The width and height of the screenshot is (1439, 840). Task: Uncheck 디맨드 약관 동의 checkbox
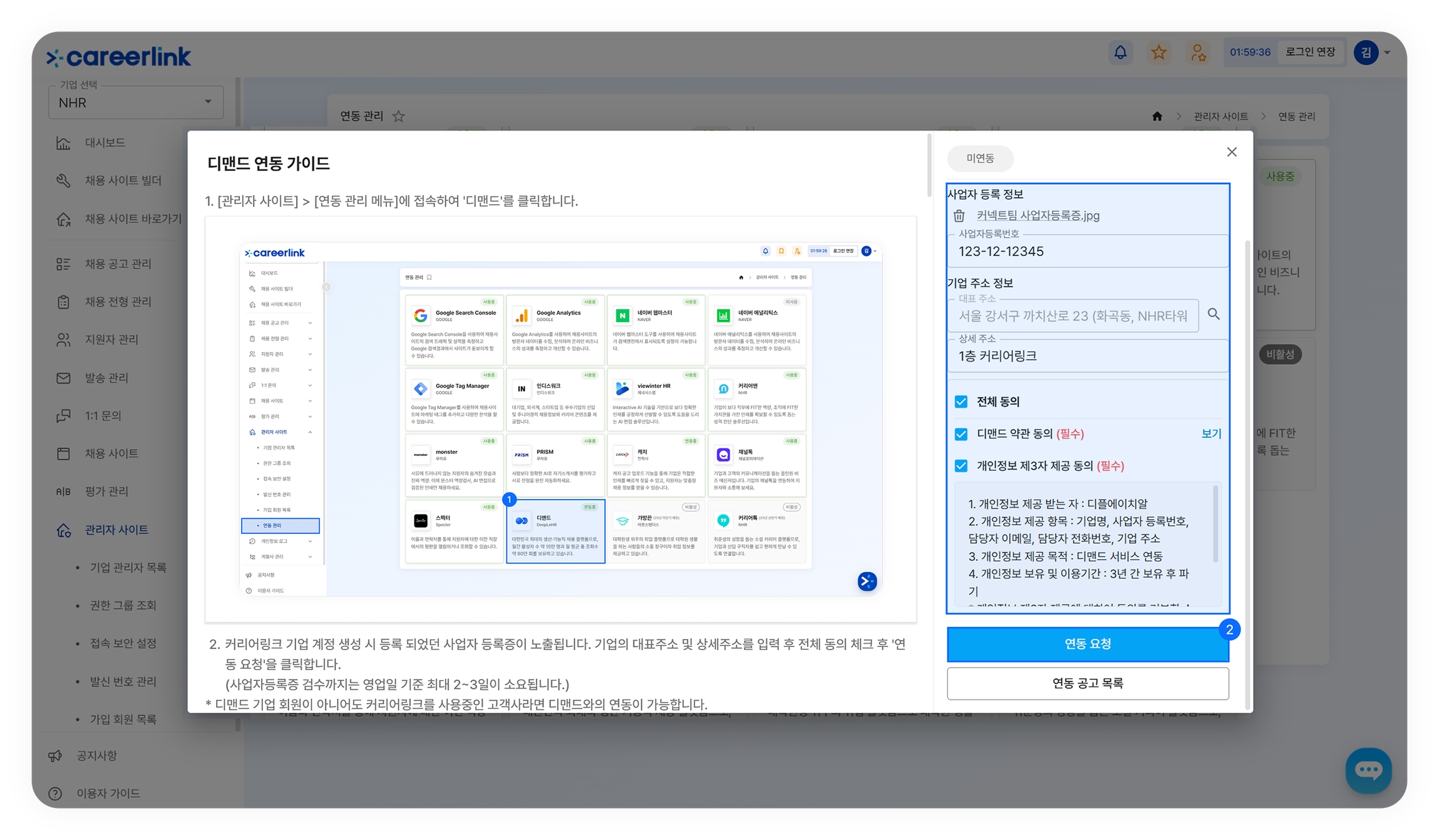tap(961, 434)
